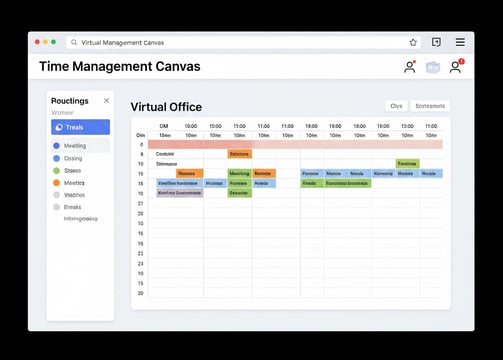Screen dimensions: 503x360
Task: Bookmark the page with the star icon
Action: pos(413,42)
